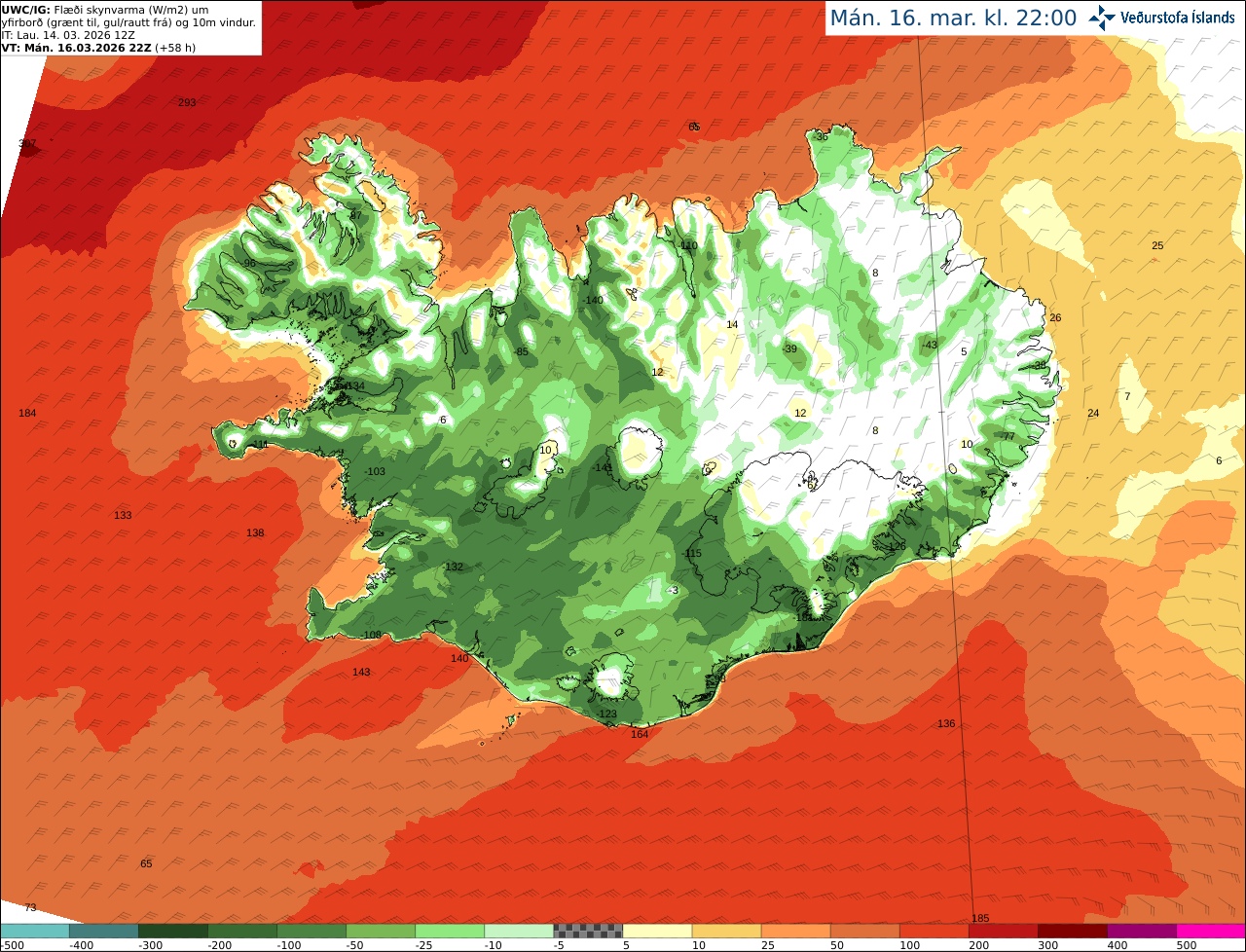Click the '185' value near the bottom edge
This screenshot has width=1246, height=952.
(x=980, y=919)
